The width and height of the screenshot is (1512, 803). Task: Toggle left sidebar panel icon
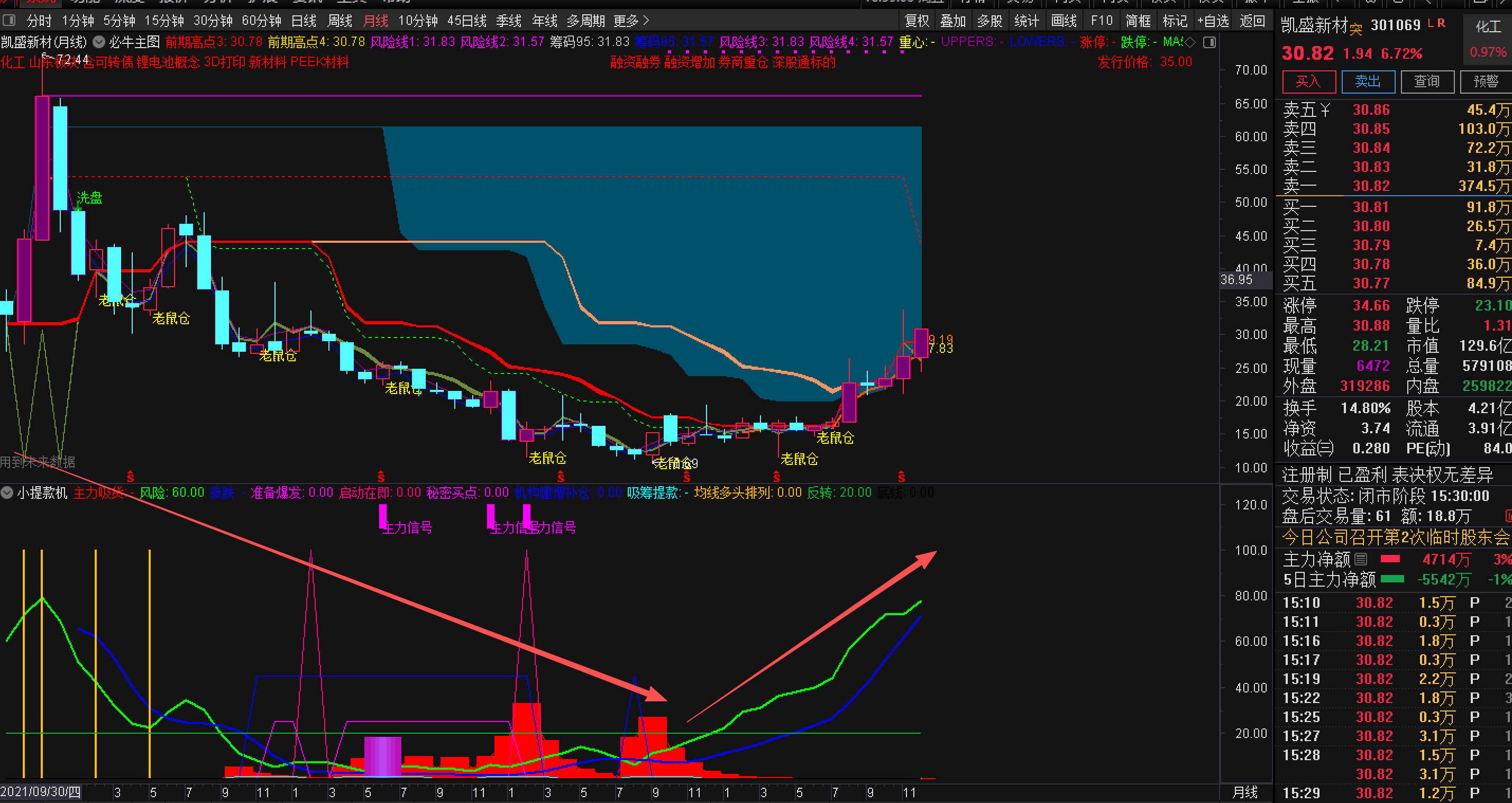[x=9, y=21]
